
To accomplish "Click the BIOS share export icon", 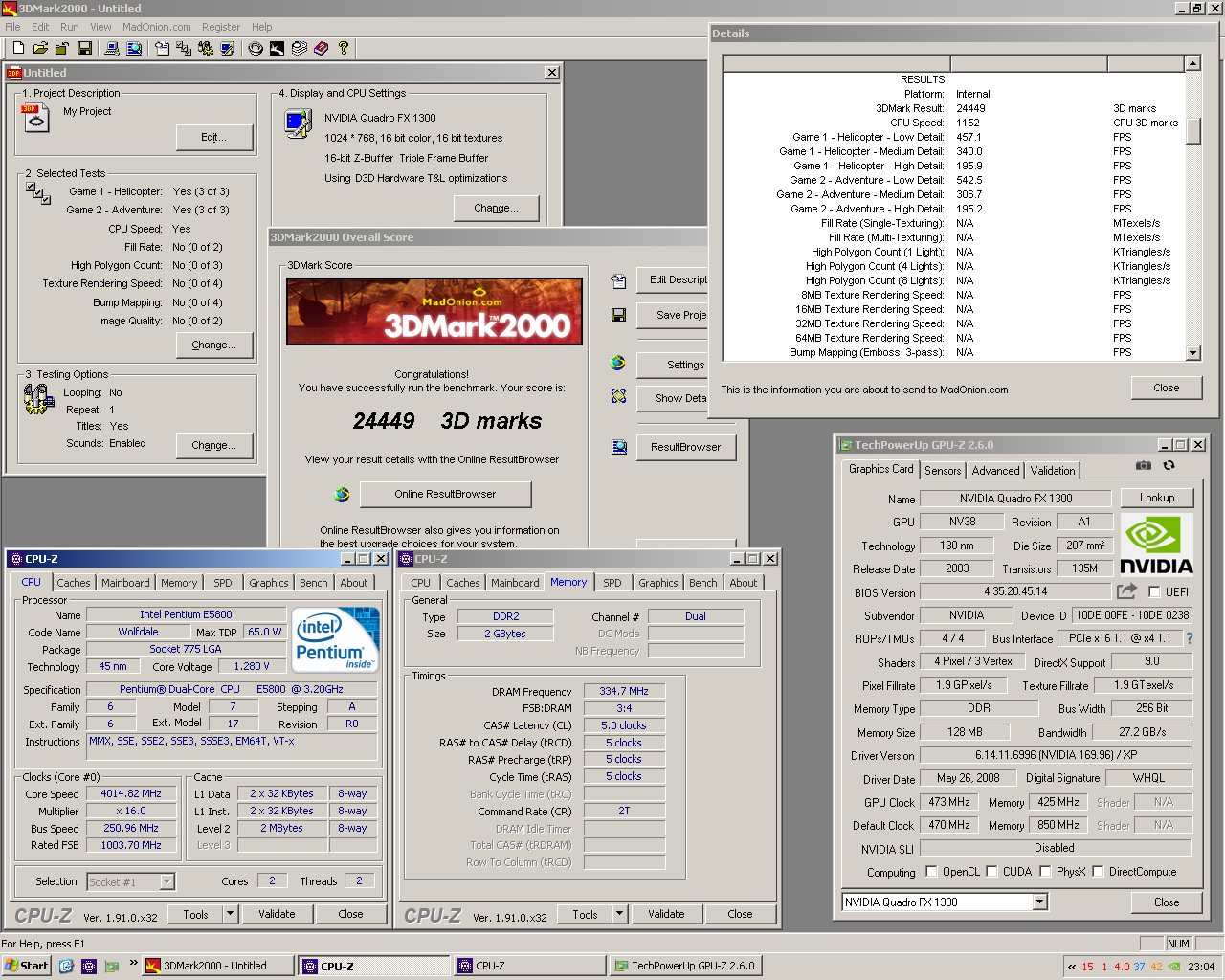I will coord(1126,591).
